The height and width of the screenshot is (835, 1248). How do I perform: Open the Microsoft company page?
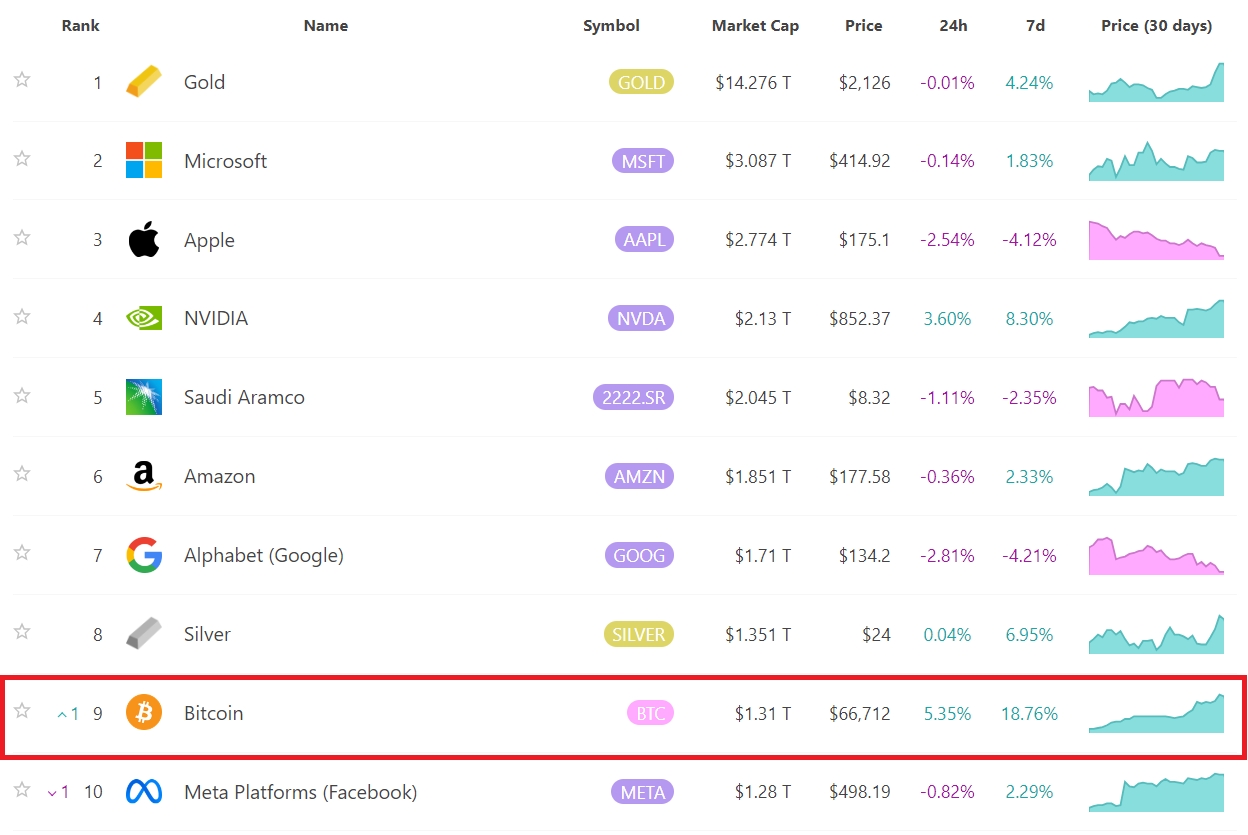[225, 161]
